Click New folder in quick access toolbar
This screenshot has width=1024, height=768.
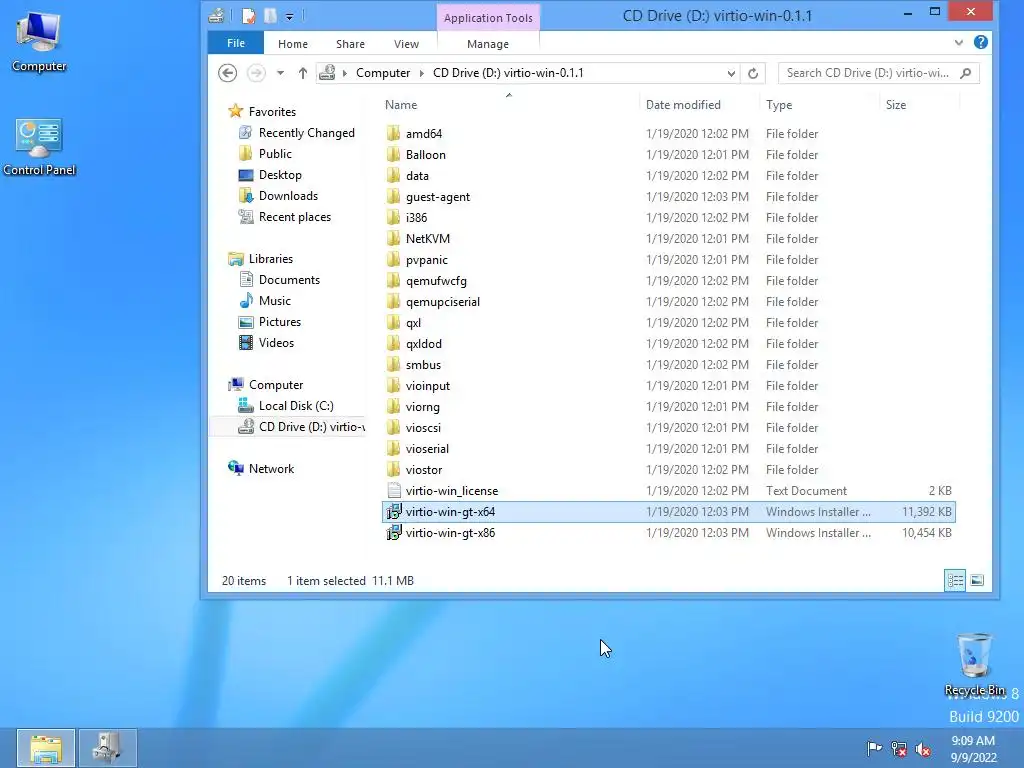pos(270,16)
